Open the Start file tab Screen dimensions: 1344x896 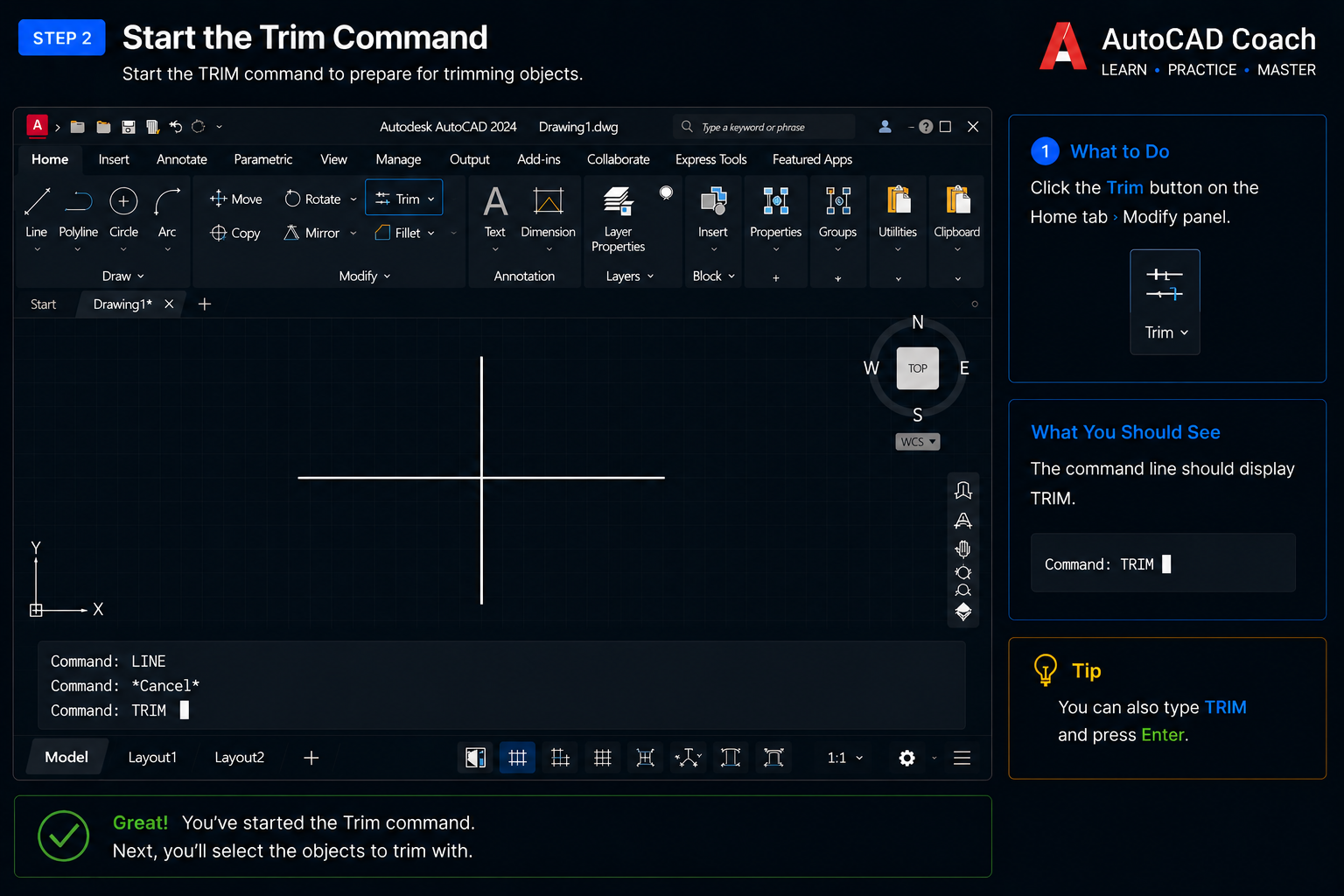coord(43,304)
